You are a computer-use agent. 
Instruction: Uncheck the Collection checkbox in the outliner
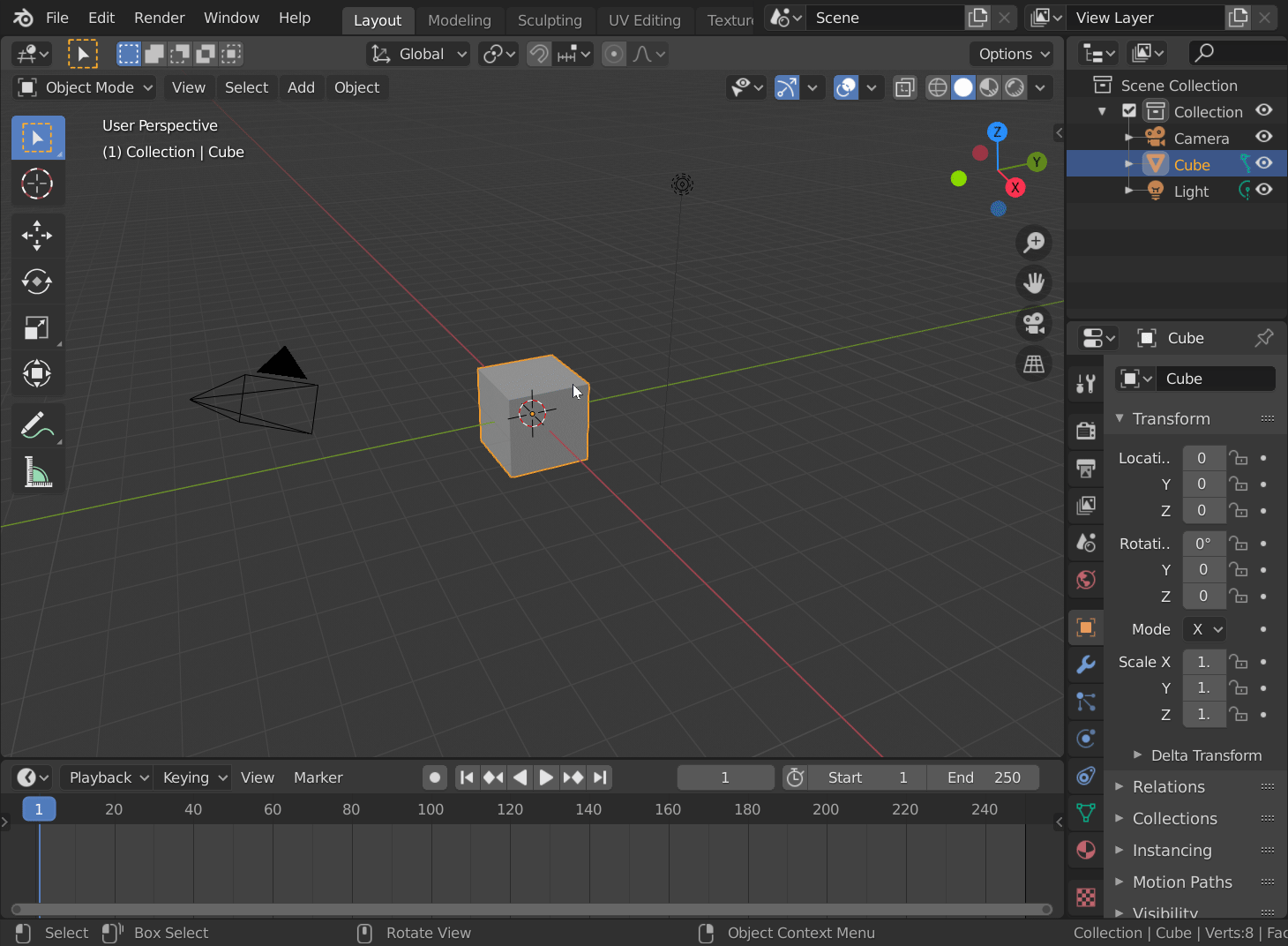click(x=1130, y=110)
